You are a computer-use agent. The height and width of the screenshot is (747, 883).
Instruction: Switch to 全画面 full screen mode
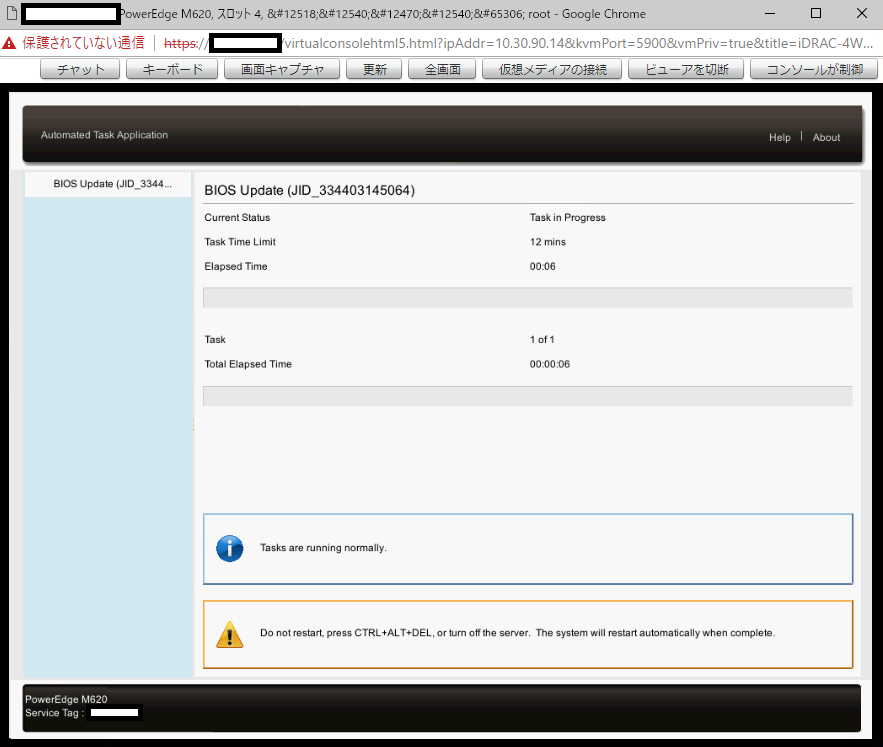[442, 69]
